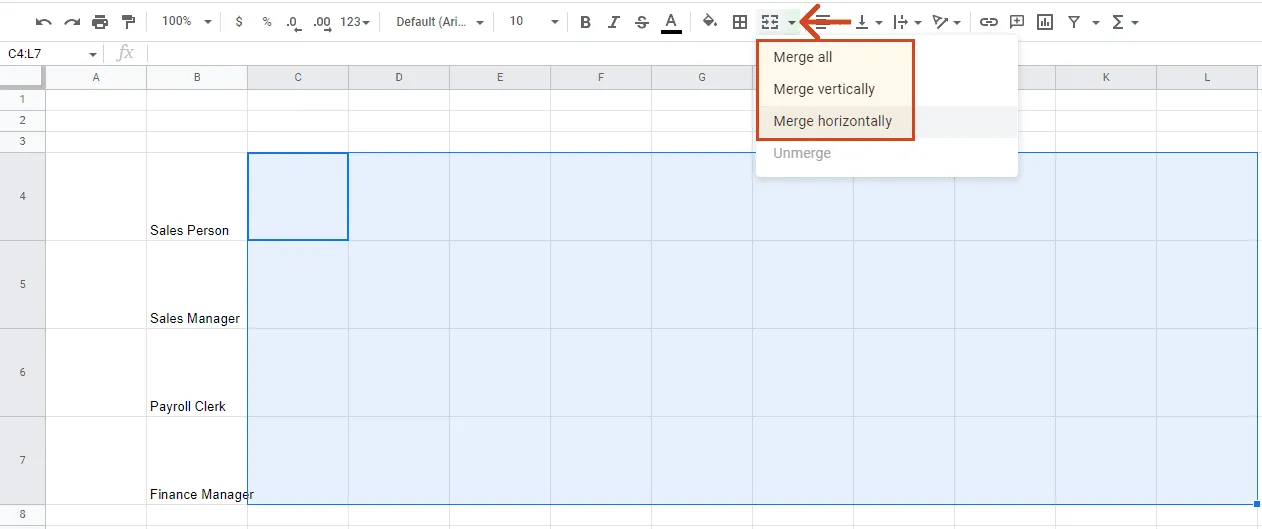
Task: Click the Insert chart icon
Action: point(1045,22)
